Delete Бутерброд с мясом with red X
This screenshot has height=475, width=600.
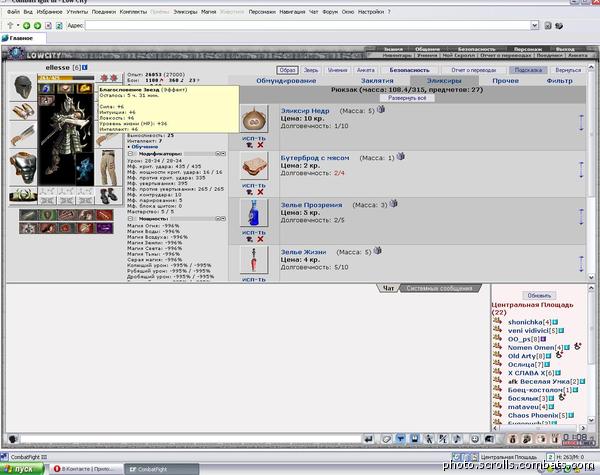coord(260,192)
